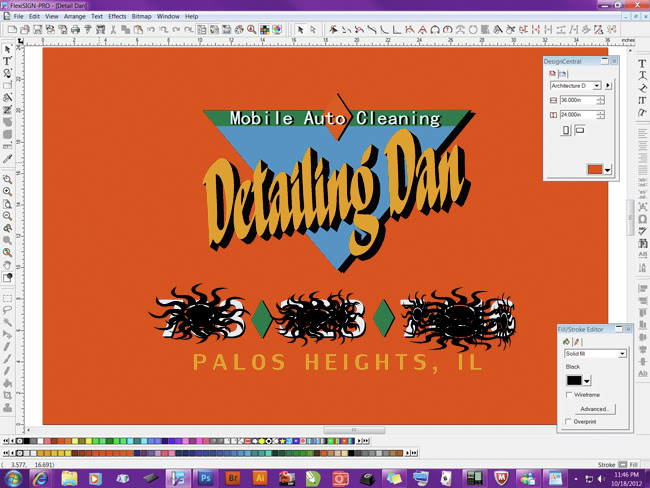Select the Eyedropper tool in the left toolbox
Screen dimensions: 650x488
tap(7, 159)
